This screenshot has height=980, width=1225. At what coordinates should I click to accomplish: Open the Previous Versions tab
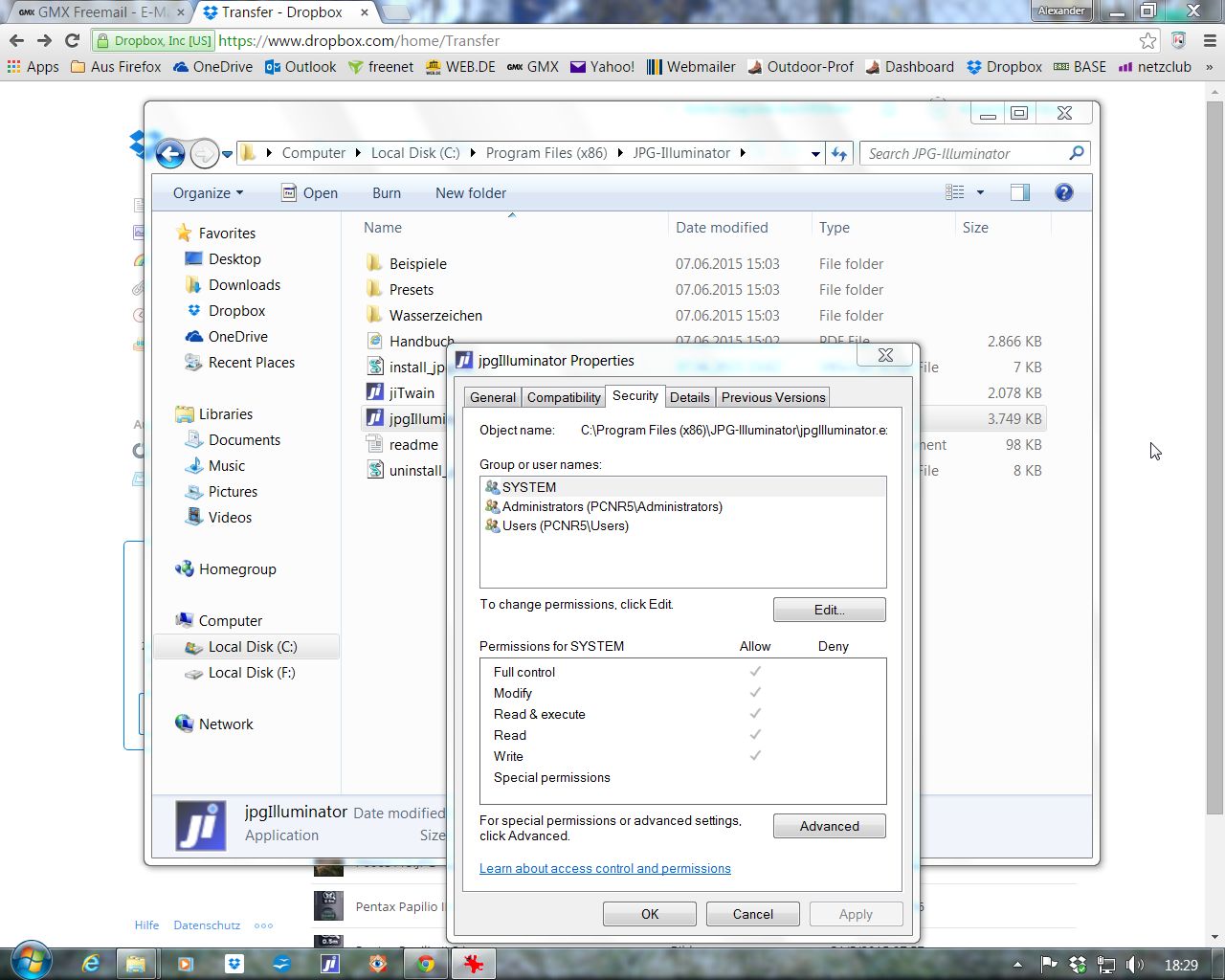click(x=773, y=397)
